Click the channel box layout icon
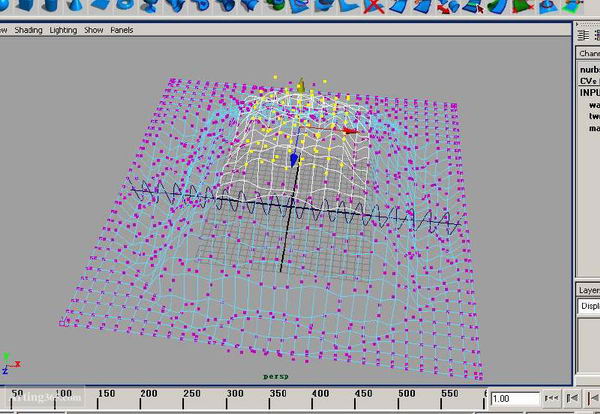The height and width of the screenshot is (414, 600). (583, 36)
